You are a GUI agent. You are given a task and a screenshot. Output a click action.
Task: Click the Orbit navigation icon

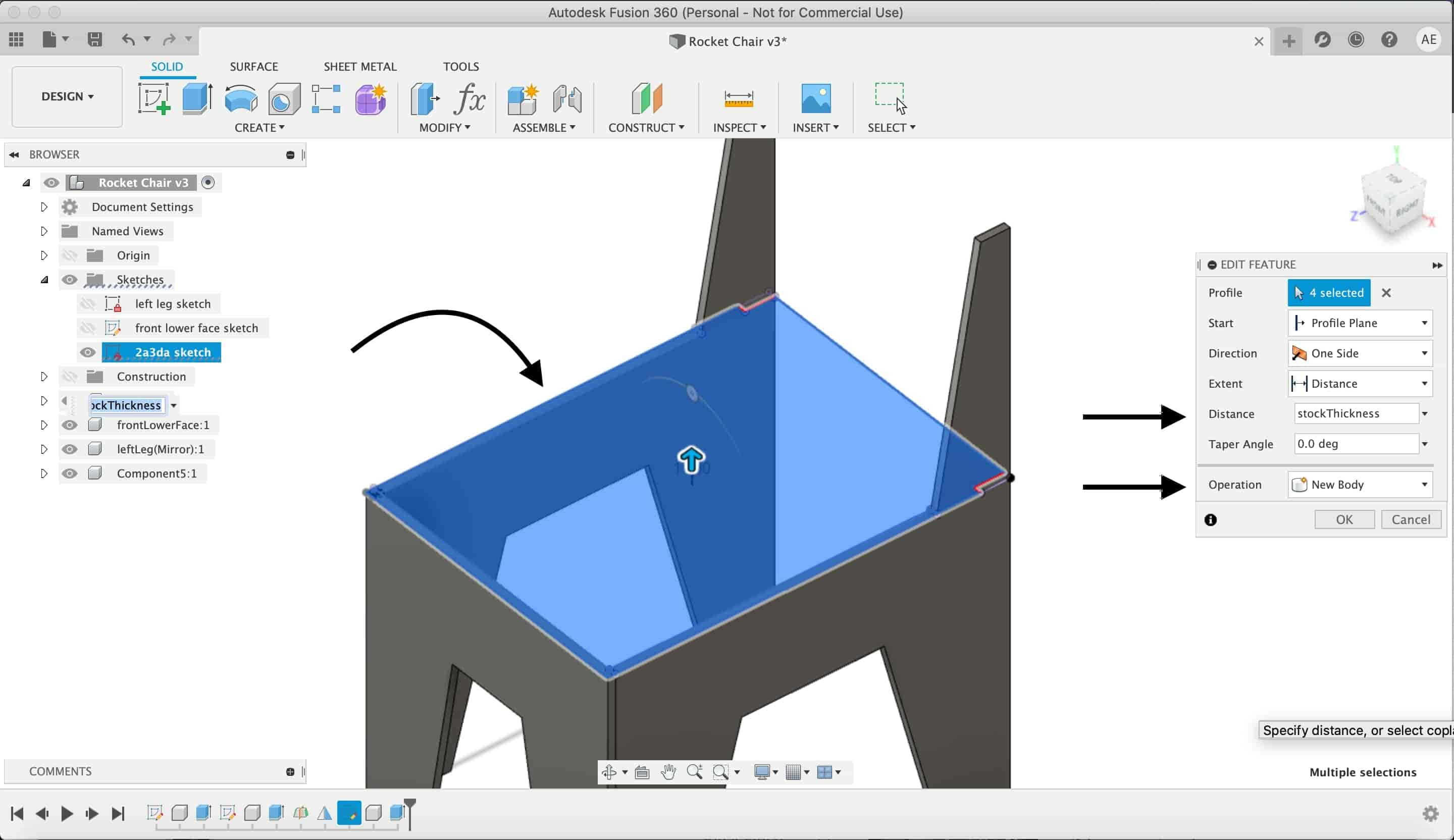click(609, 772)
